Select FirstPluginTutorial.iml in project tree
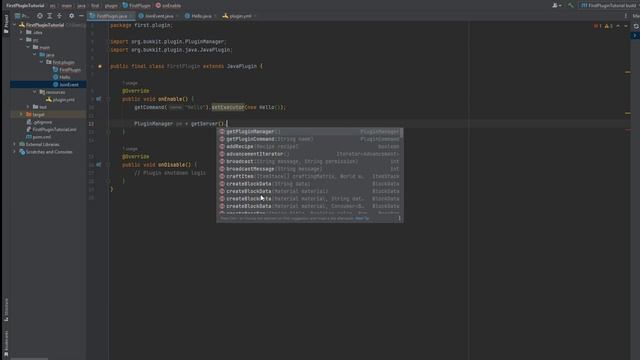Image resolution: width=640 pixels, height=360 pixels. [51, 129]
